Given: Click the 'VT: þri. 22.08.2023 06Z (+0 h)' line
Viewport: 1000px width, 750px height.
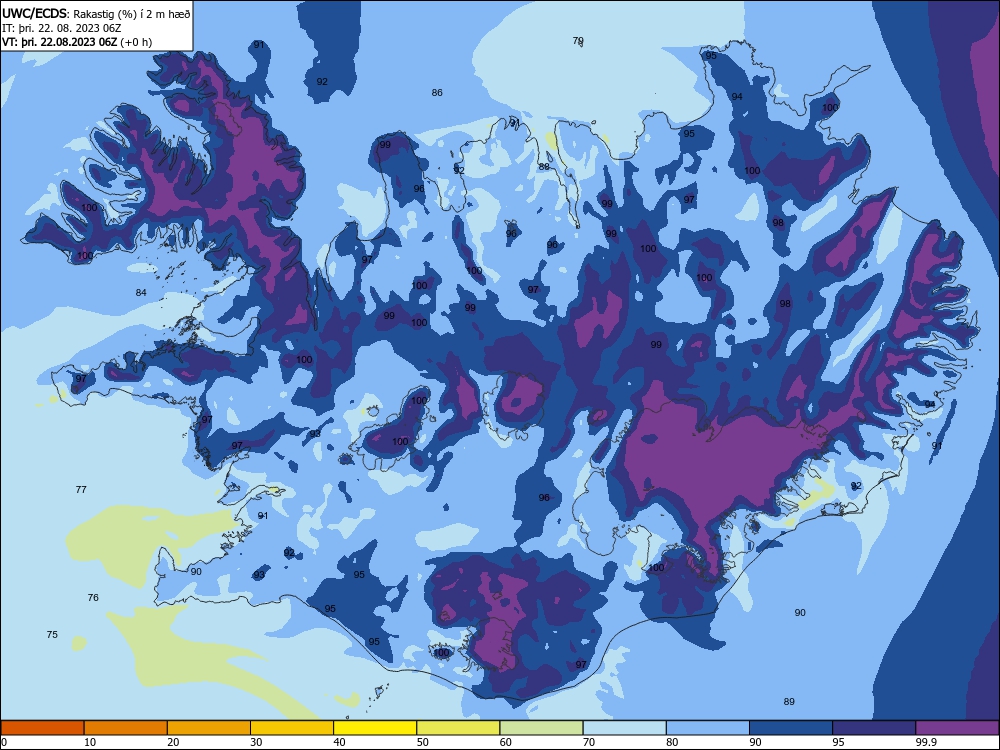Looking at the screenshot, I should click(77, 43).
